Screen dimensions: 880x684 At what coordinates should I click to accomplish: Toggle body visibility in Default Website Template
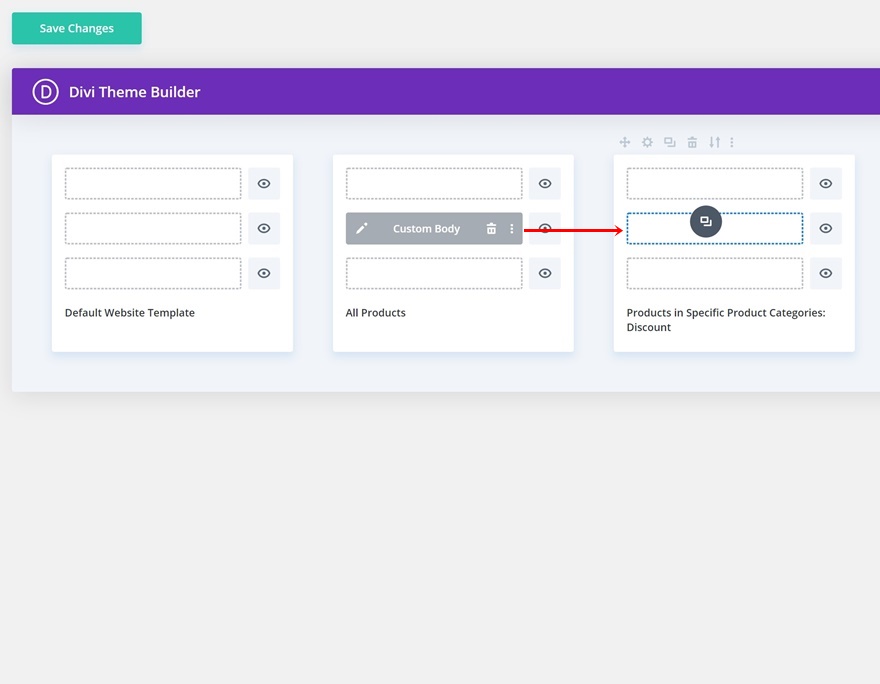(x=264, y=228)
